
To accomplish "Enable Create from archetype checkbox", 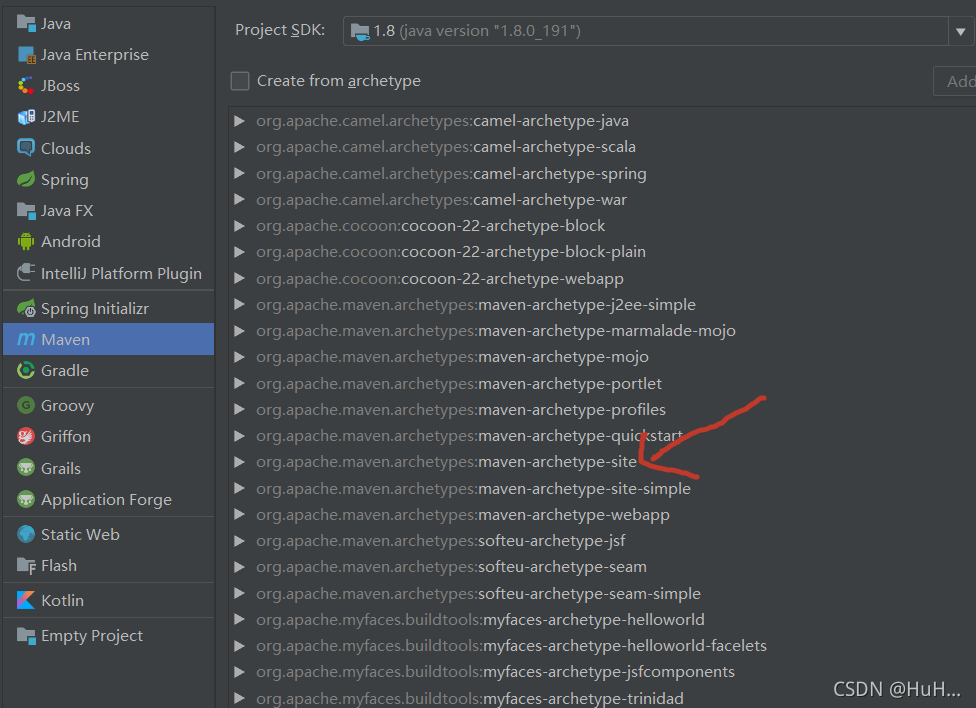I will [x=240, y=81].
